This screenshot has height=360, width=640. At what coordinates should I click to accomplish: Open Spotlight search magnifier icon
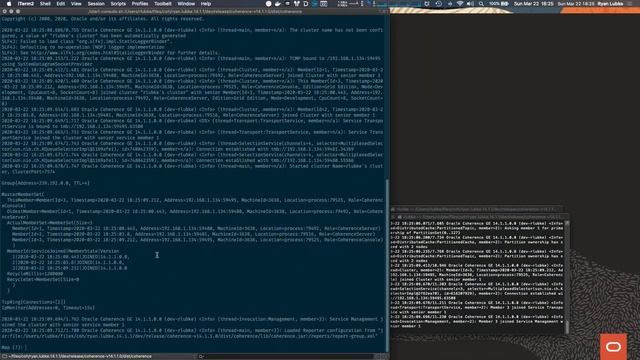(482, 4)
